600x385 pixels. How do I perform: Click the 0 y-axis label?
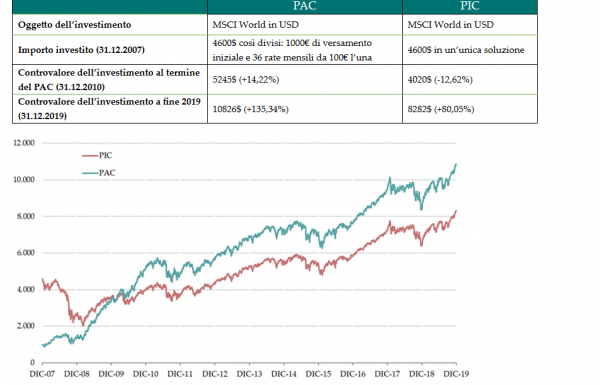(32, 362)
